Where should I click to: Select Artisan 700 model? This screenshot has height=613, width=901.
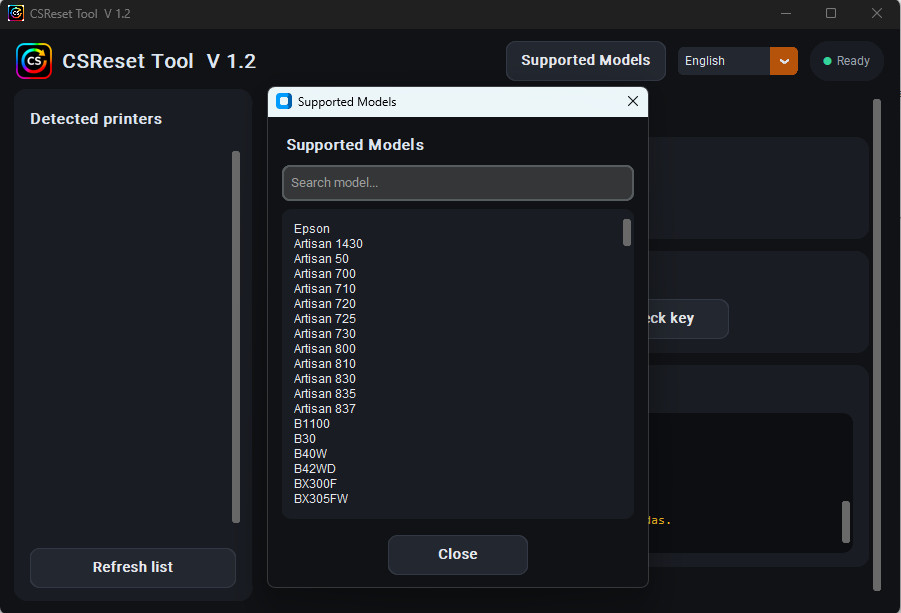[325, 273]
